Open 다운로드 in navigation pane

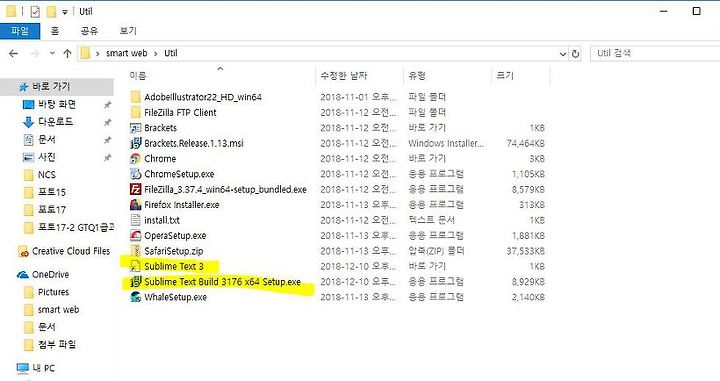click(55, 122)
